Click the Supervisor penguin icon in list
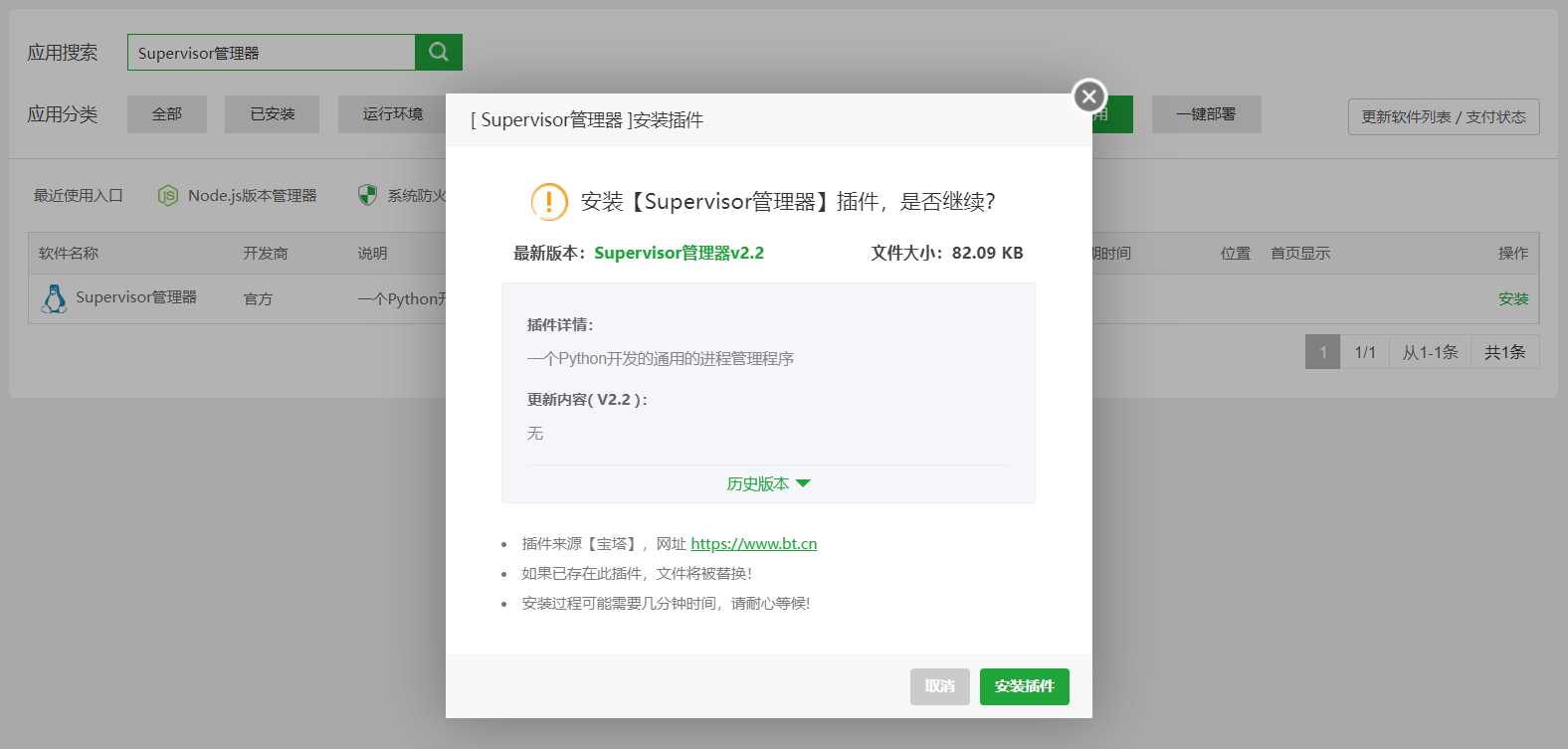 (x=55, y=298)
